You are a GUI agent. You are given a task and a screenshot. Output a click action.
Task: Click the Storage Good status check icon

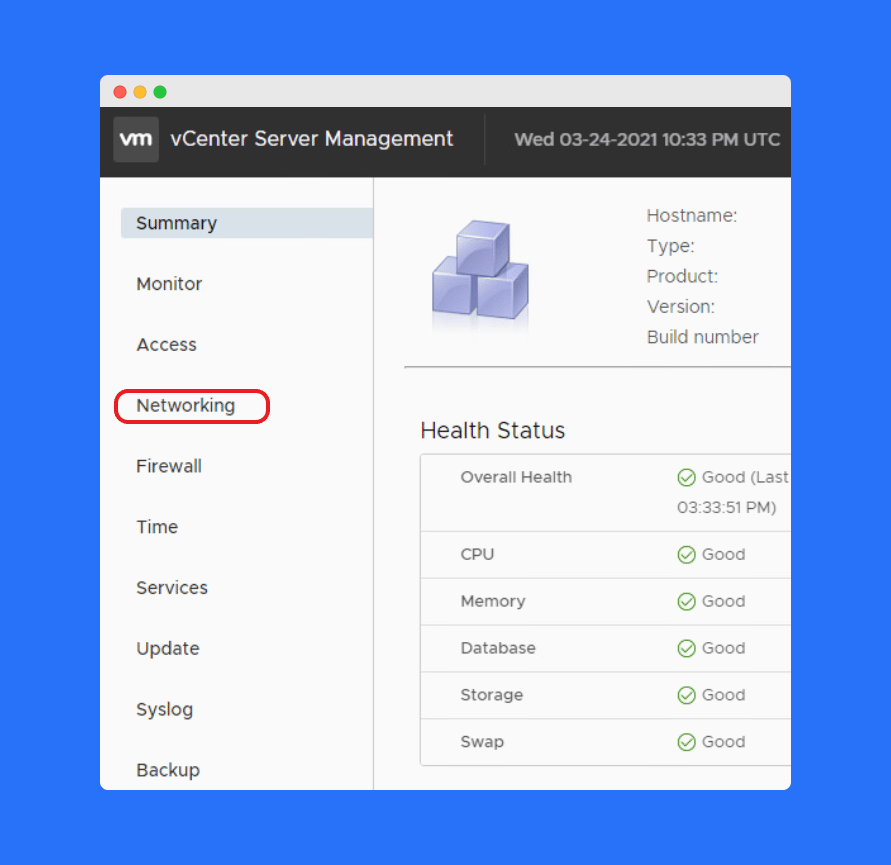(x=686, y=695)
